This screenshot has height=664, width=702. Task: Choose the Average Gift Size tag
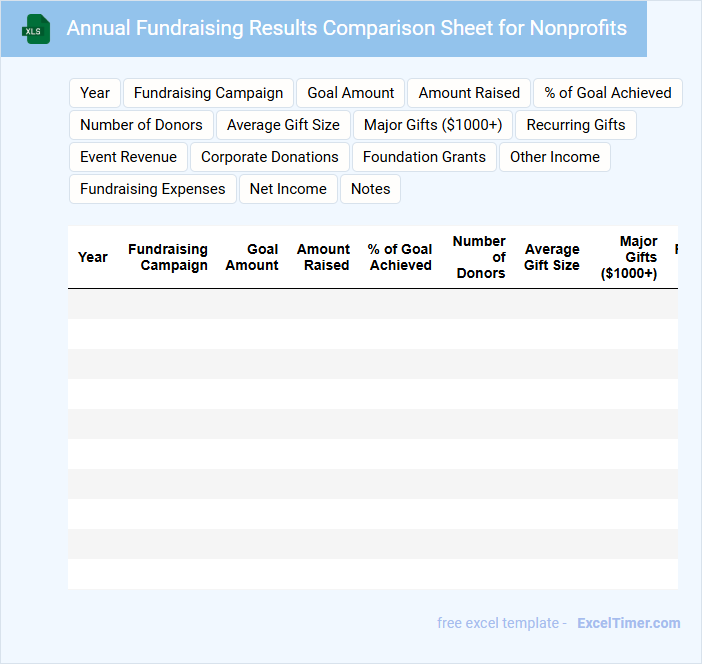283,125
